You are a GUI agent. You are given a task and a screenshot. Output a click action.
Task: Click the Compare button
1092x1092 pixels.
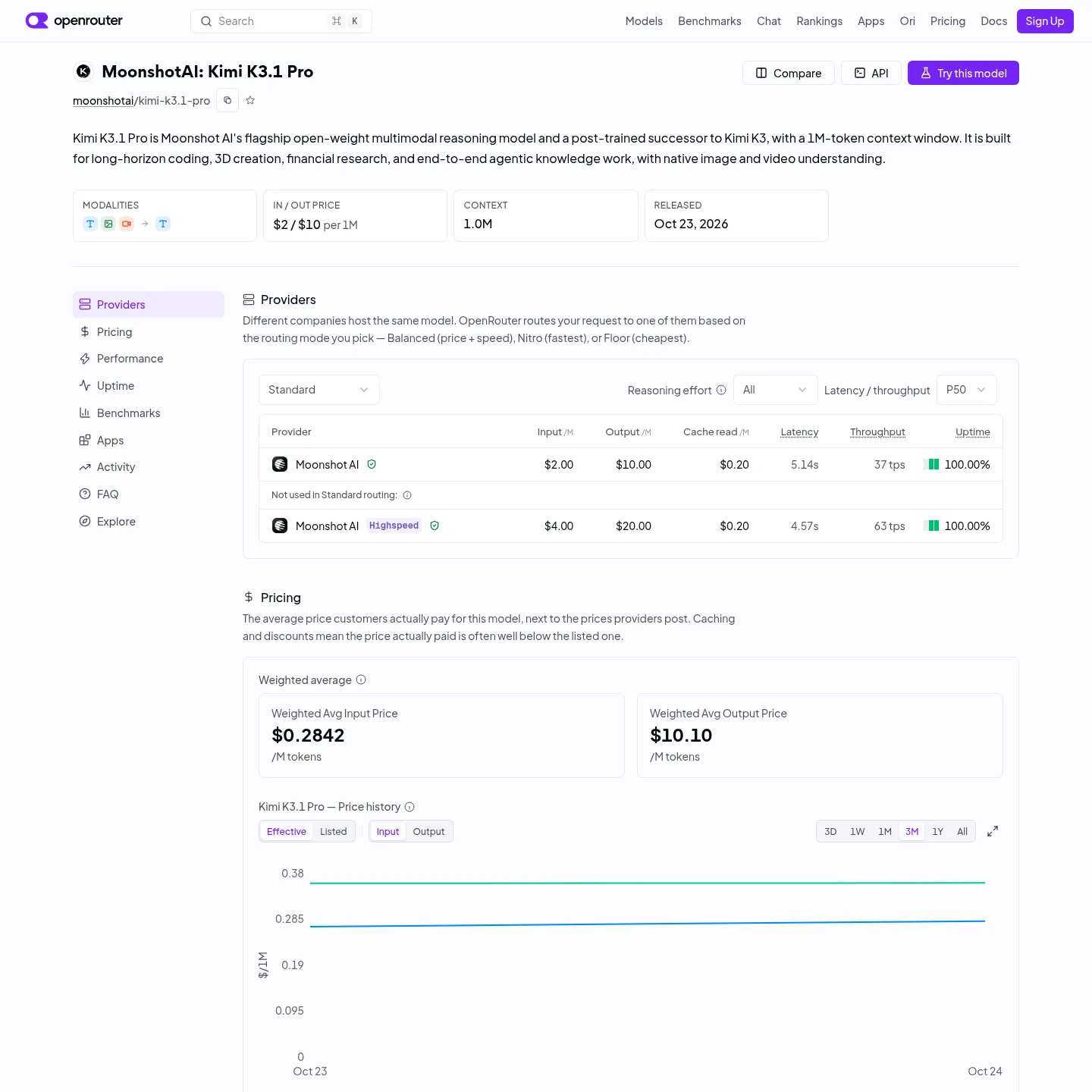pyautogui.click(x=789, y=73)
